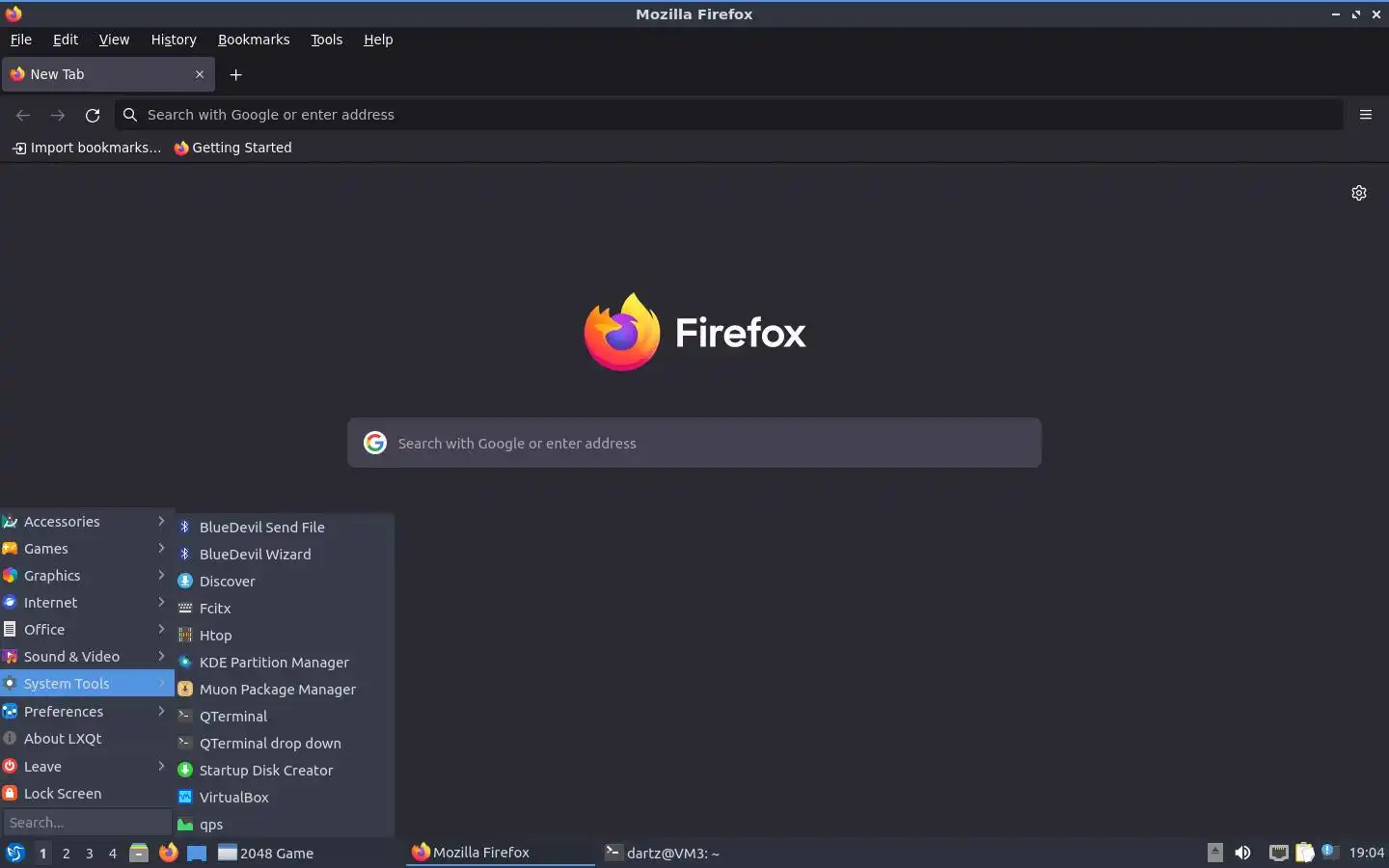Switch to virtual desktop 4
This screenshot has width=1389, height=868.
[112, 854]
